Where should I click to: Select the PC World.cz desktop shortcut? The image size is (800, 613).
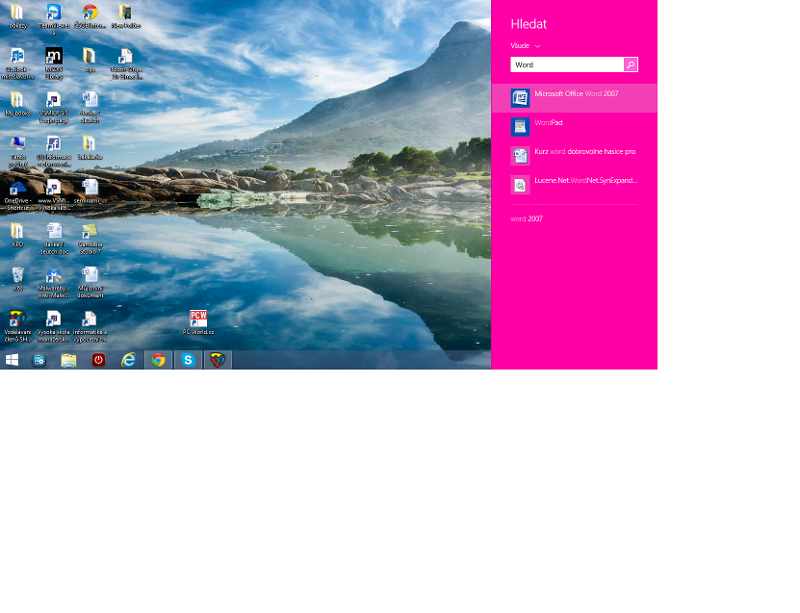pos(198,322)
